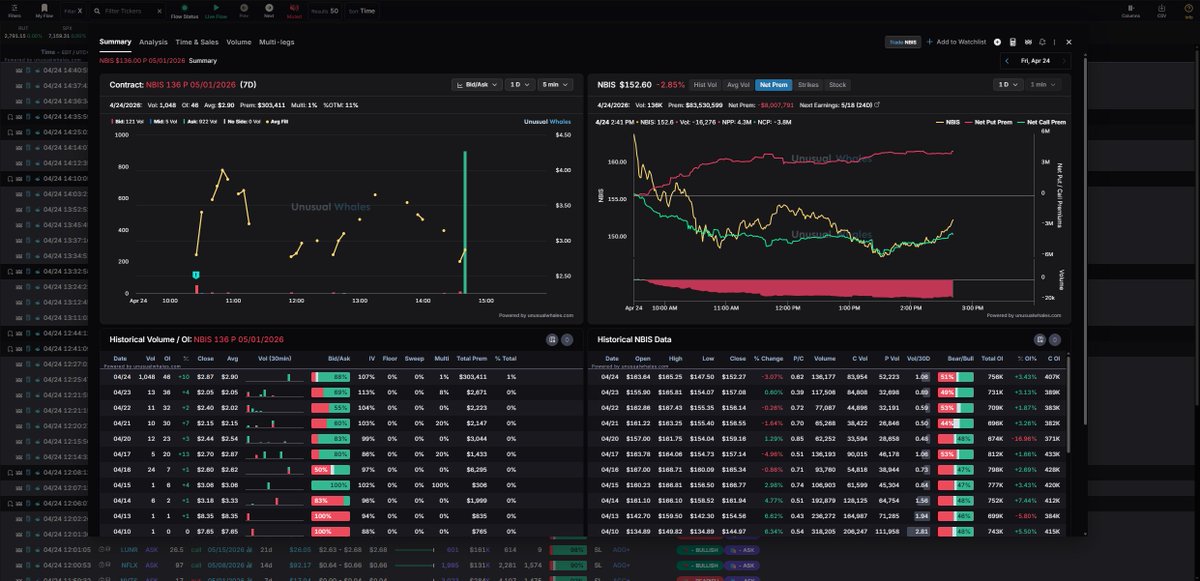
Task: Click Add to Watchlist
Action: (x=956, y=42)
